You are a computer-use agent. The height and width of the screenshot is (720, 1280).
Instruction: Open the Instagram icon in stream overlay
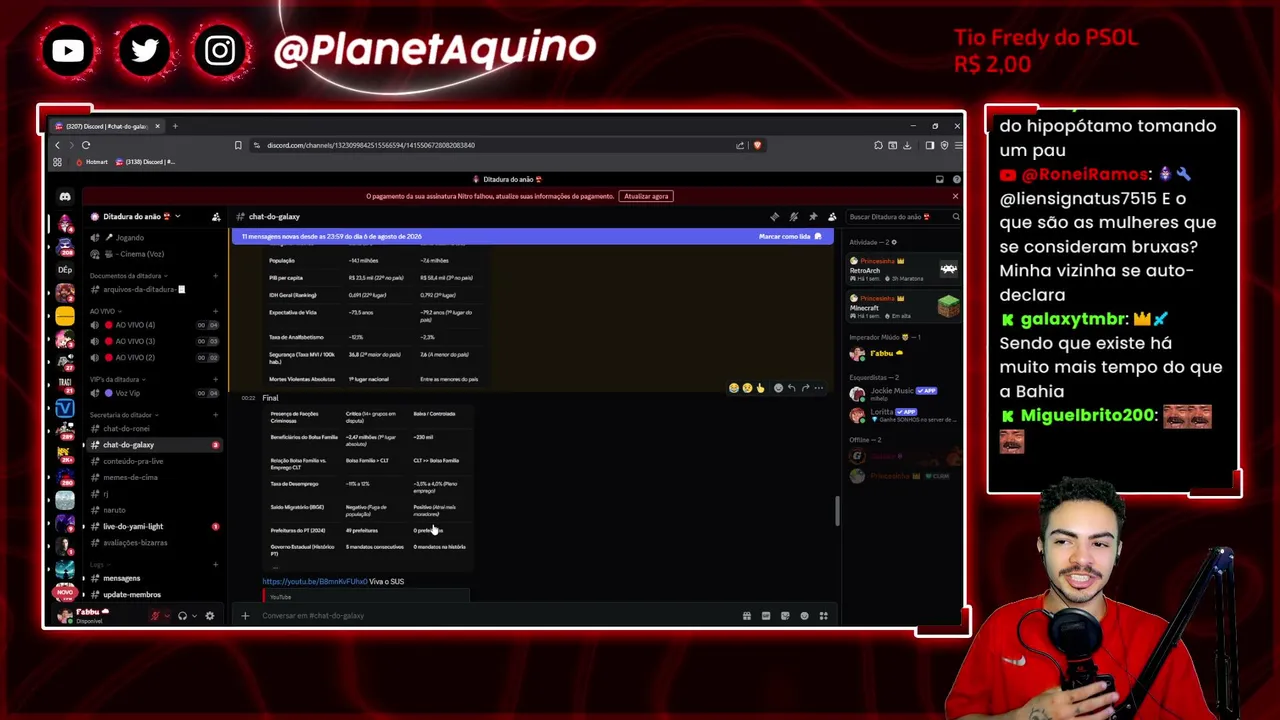point(220,50)
